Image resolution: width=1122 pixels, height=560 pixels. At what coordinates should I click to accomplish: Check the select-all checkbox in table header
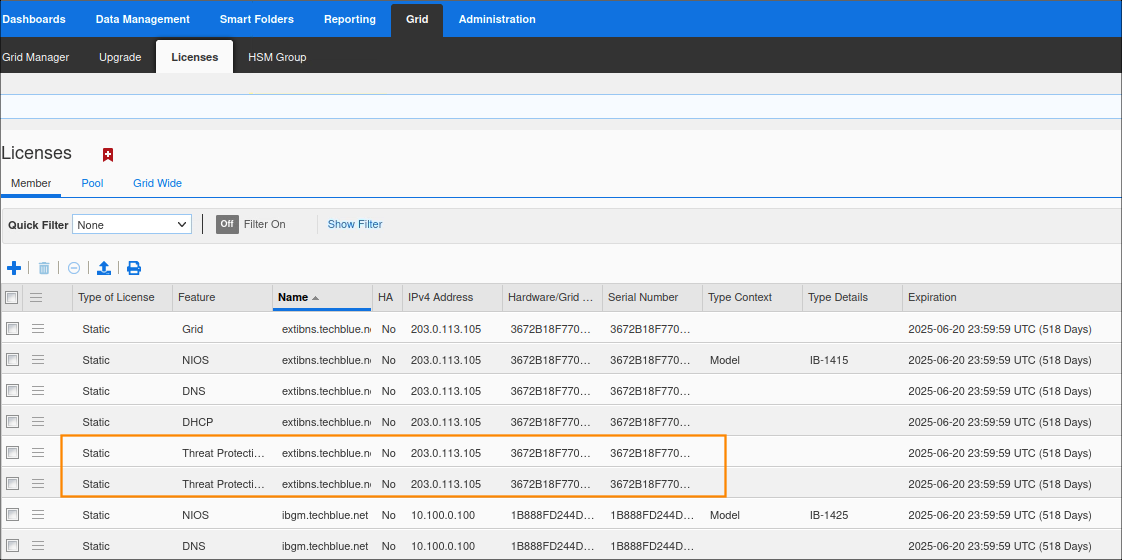(x=12, y=298)
